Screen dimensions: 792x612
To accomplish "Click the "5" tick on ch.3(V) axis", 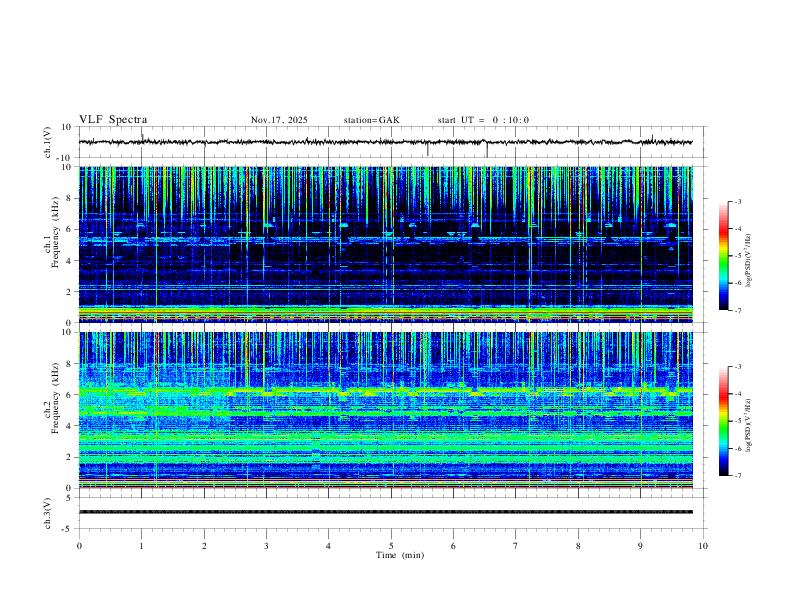I will (69, 498).
